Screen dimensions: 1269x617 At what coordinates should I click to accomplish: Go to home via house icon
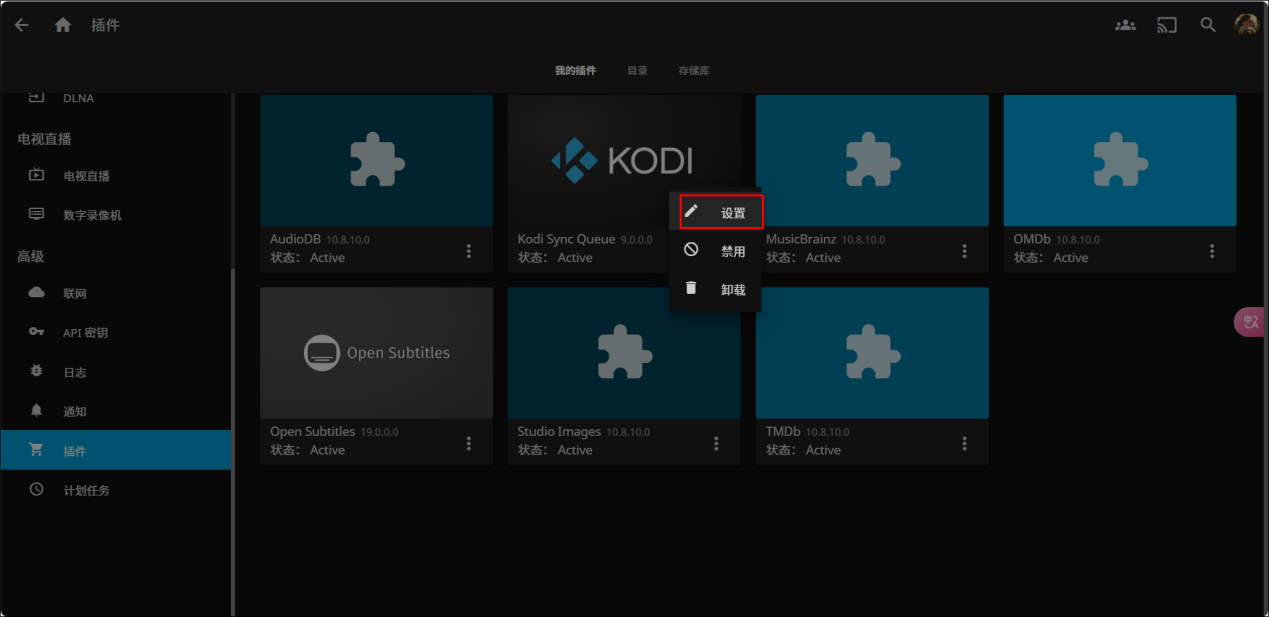pos(63,25)
